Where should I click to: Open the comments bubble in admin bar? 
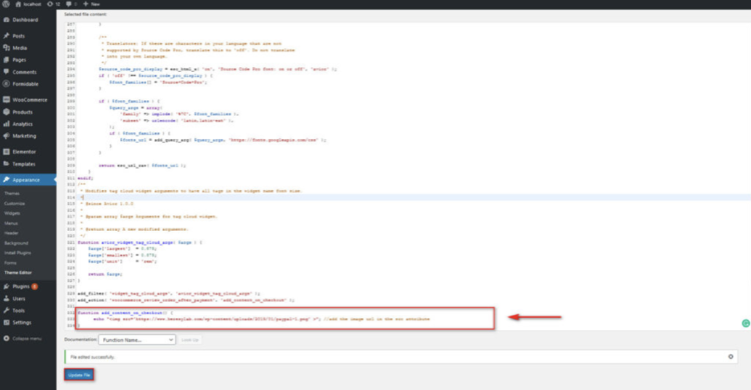click(x=68, y=4)
